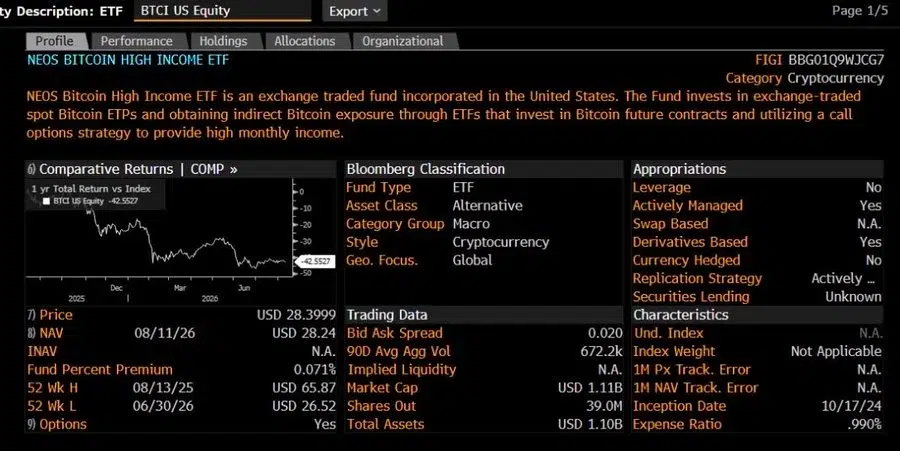900x451 pixels.
Task: Click Index Weight Not Applicable value
Action: click(x=836, y=351)
